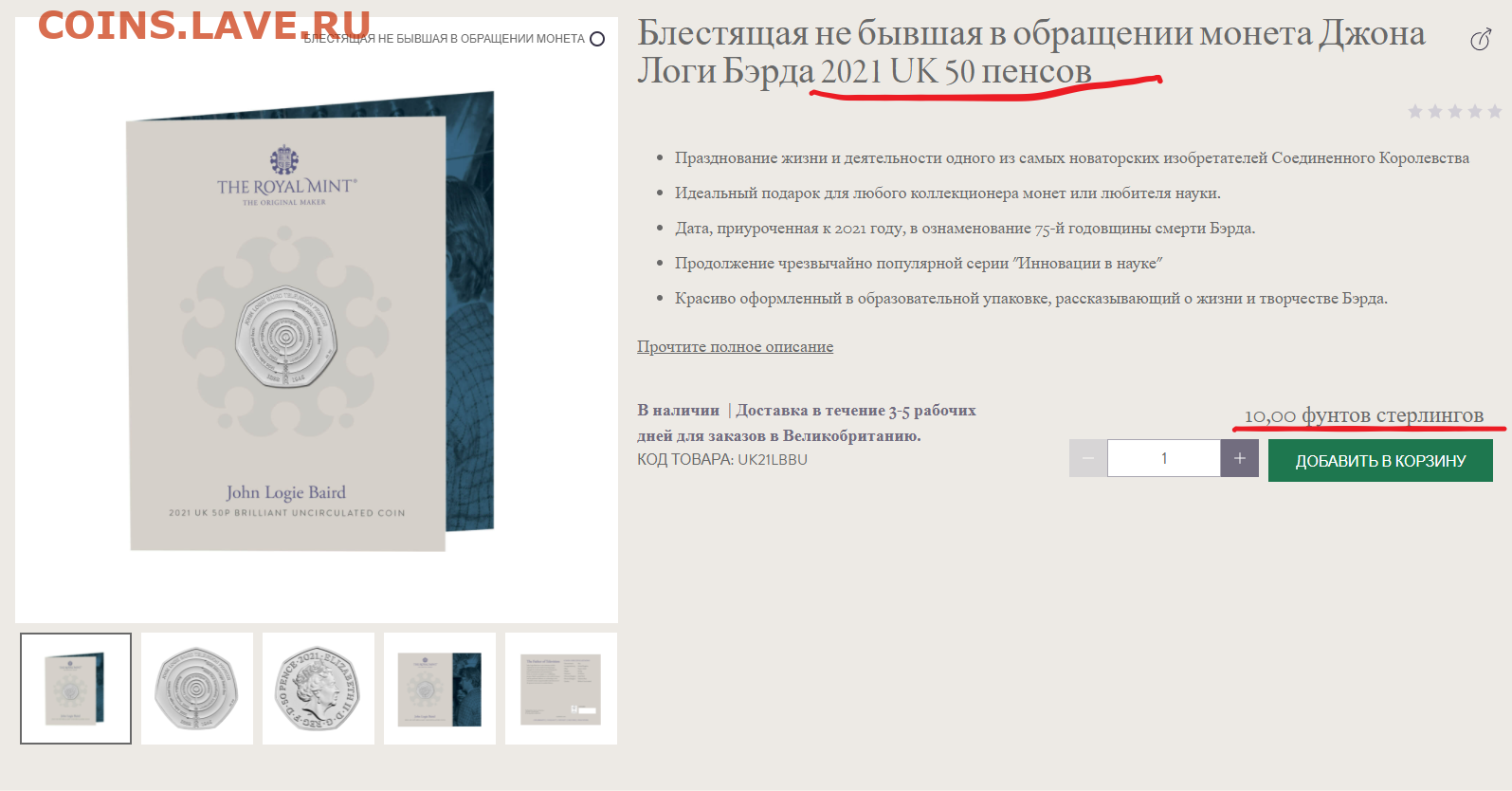The height and width of the screenshot is (791, 1512).
Task: Click the bullet mentioning серии Инновации в науке
Action: point(919,263)
